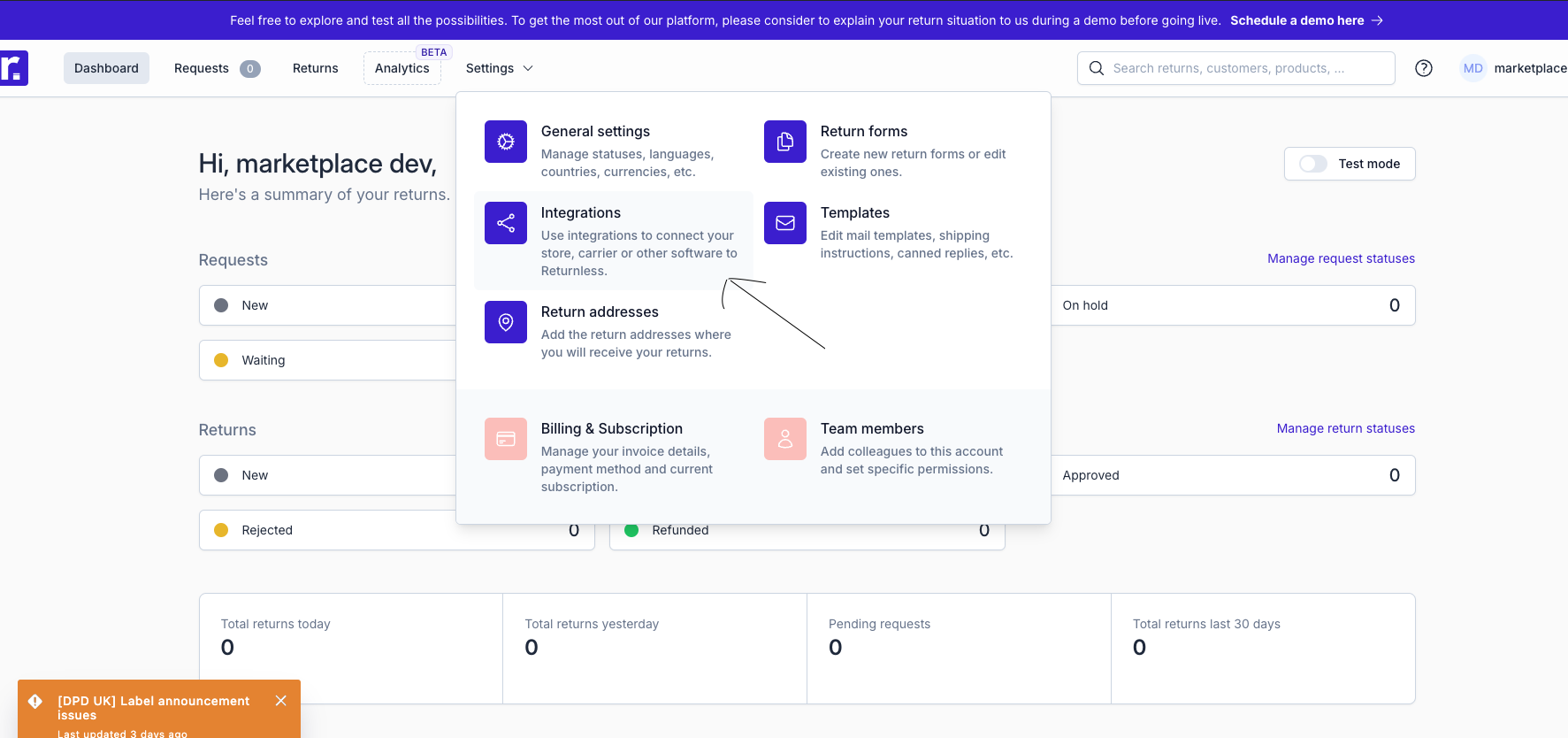Open the help question mark icon
The width and height of the screenshot is (1568, 738).
pyautogui.click(x=1423, y=68)
